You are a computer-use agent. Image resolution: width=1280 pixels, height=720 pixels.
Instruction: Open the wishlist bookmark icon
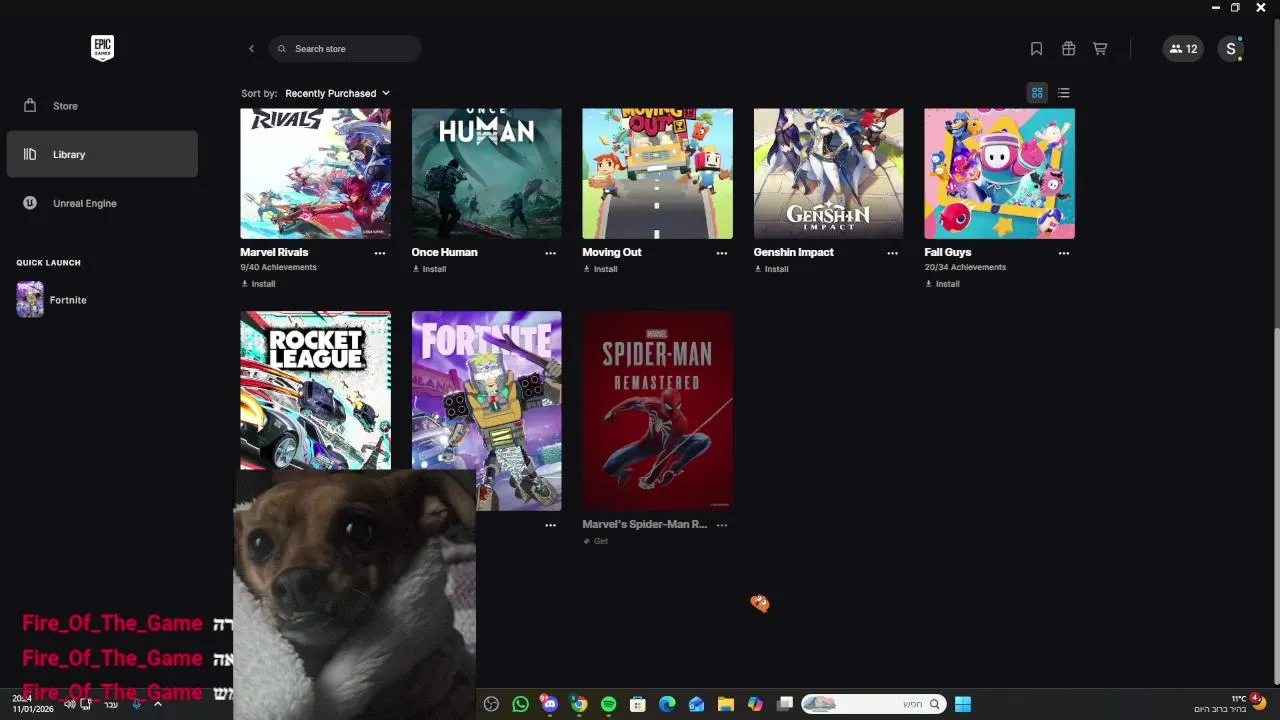(1036, 48)
